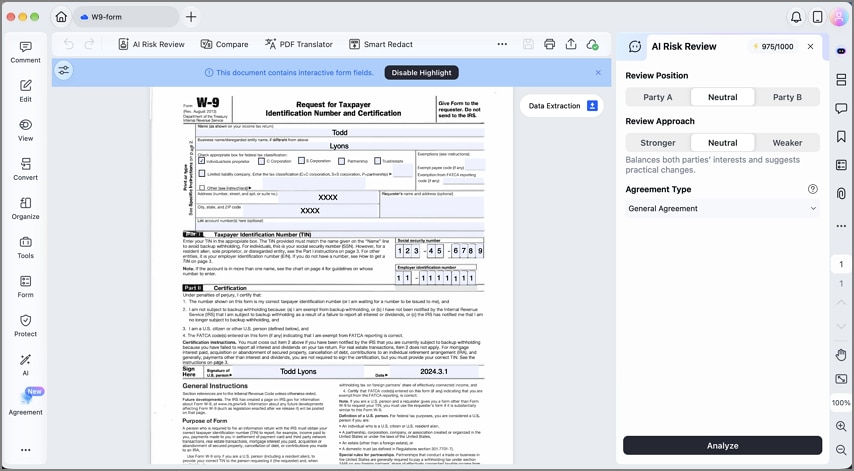Image resolution: width=854 pixels, height=471 pixels.
Task: Redo the last action
Action: (89, 45)
